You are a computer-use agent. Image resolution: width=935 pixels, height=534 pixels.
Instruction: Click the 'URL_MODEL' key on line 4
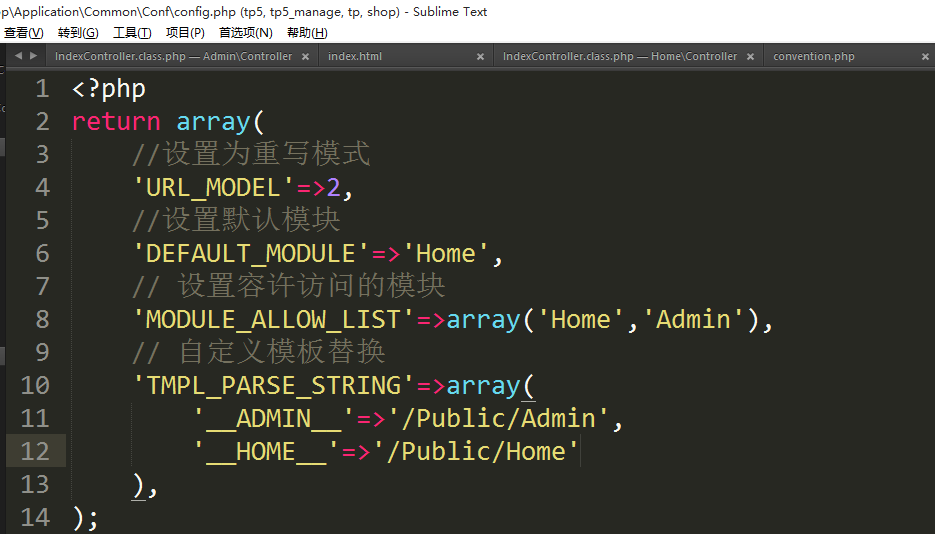pos(213,187)
